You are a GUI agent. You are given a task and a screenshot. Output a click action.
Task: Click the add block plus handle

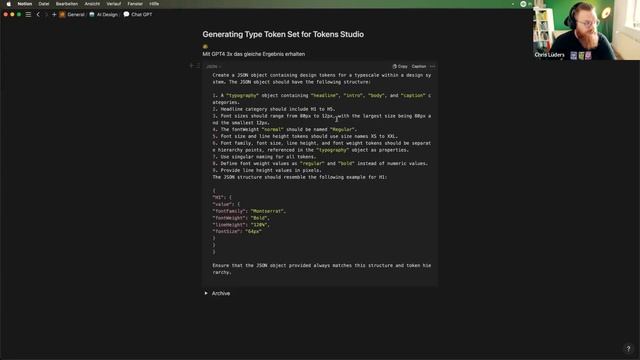click(x=191, y=66)
